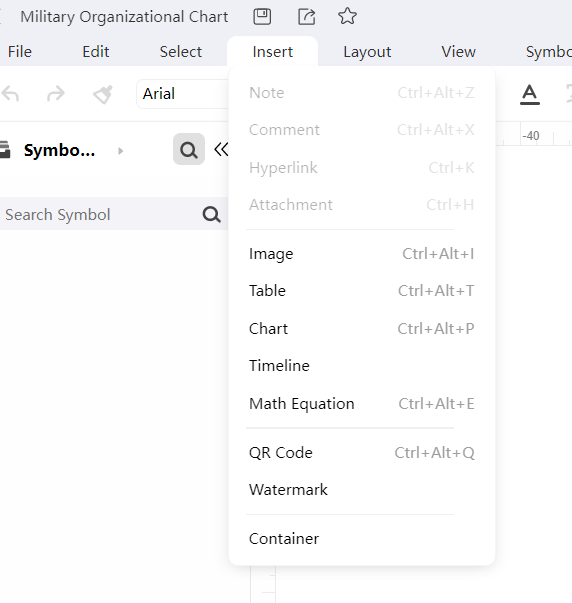Click the magnifier in Search Symbol box

pyautogui.click(x=212, y=215)
